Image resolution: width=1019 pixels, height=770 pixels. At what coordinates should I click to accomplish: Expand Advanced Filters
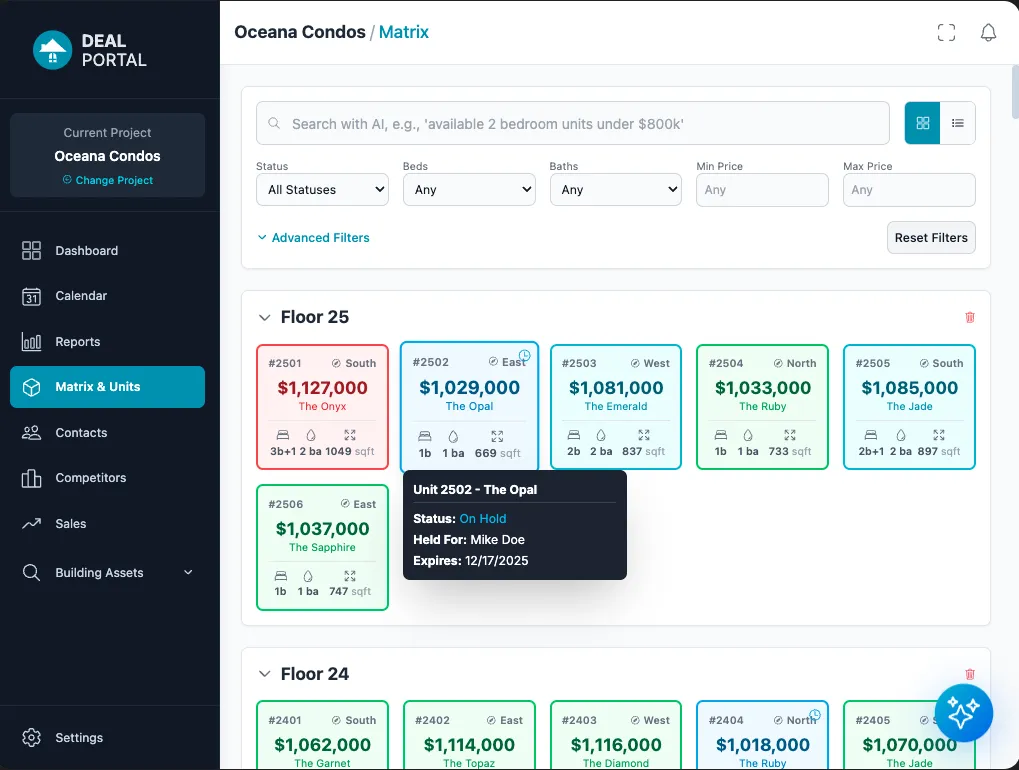coord(313,238)
